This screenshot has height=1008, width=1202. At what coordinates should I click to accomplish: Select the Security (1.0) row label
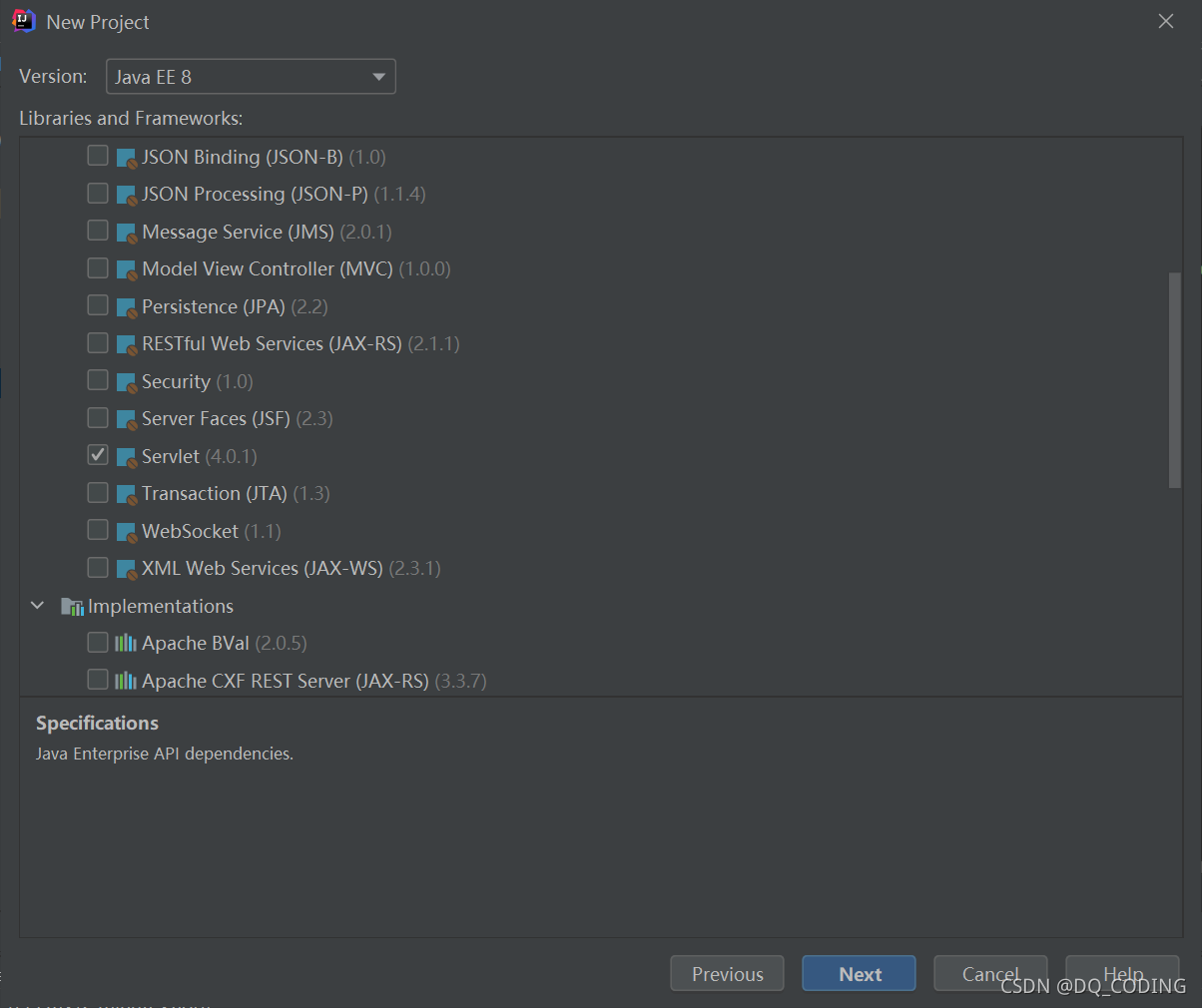click(x=198, y=381)
